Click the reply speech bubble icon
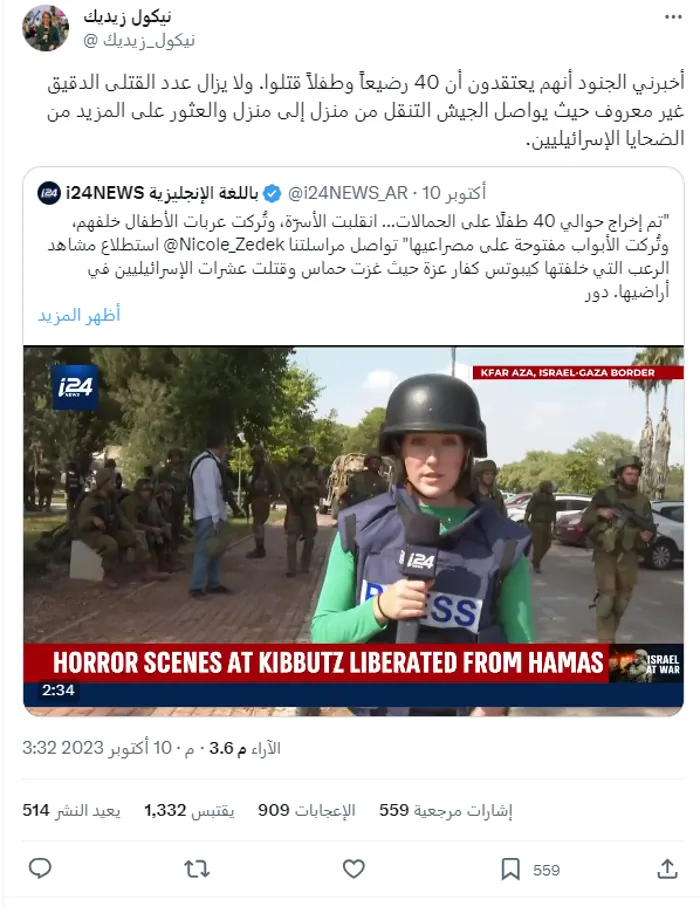The width and height of the screenshot is (700, 907). click(x=40, y=869)
